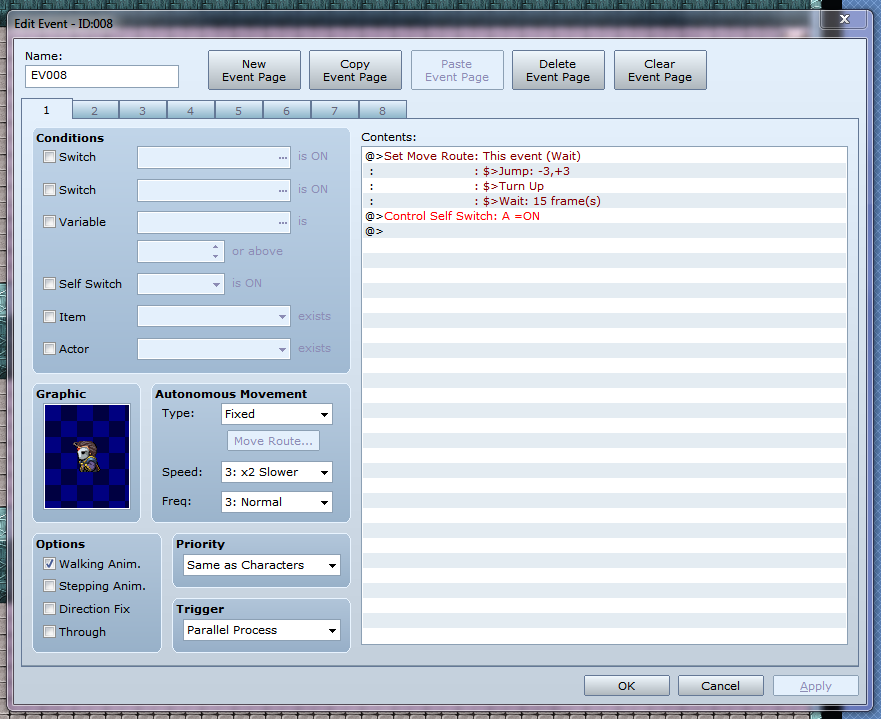Switch to event page tab 2
881x719 pixels.
(x=94, y=111)
